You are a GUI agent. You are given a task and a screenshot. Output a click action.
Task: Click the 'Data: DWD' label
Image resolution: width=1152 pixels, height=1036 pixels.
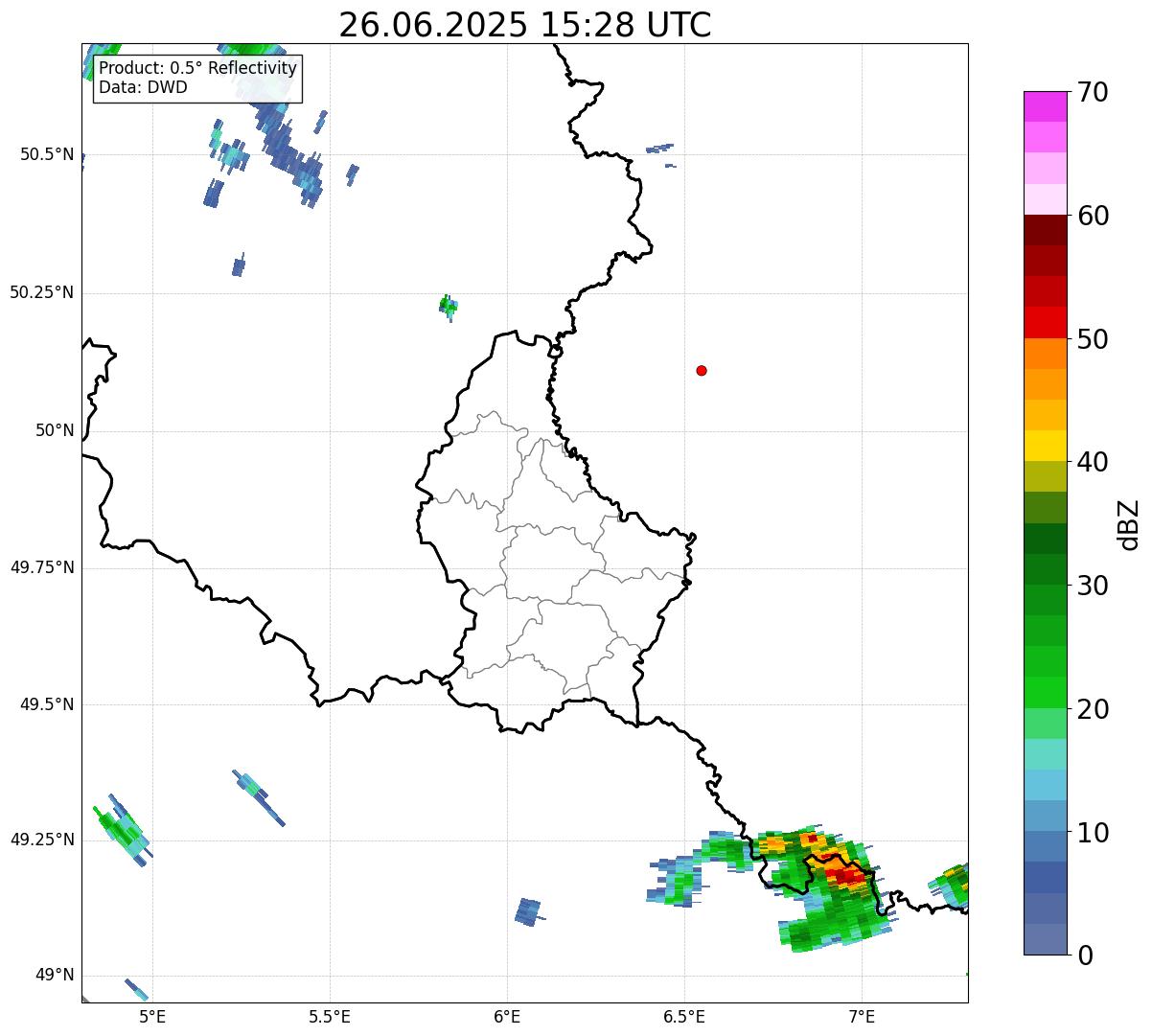tap(143, 88)
